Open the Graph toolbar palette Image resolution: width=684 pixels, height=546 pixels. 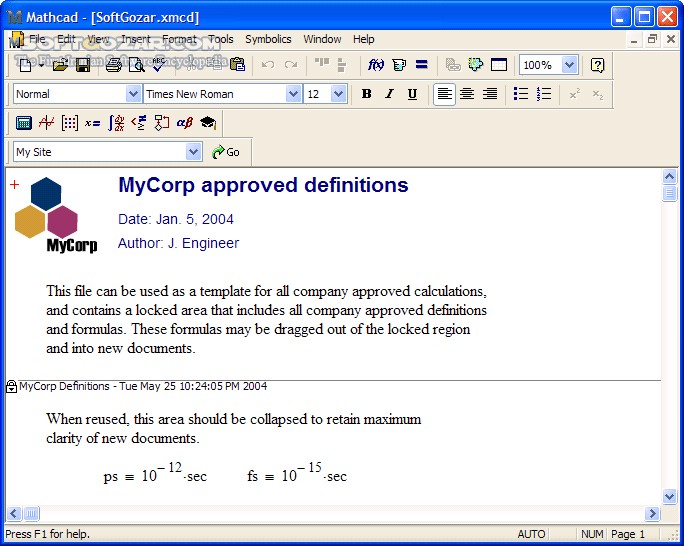[x=47, y=123]
